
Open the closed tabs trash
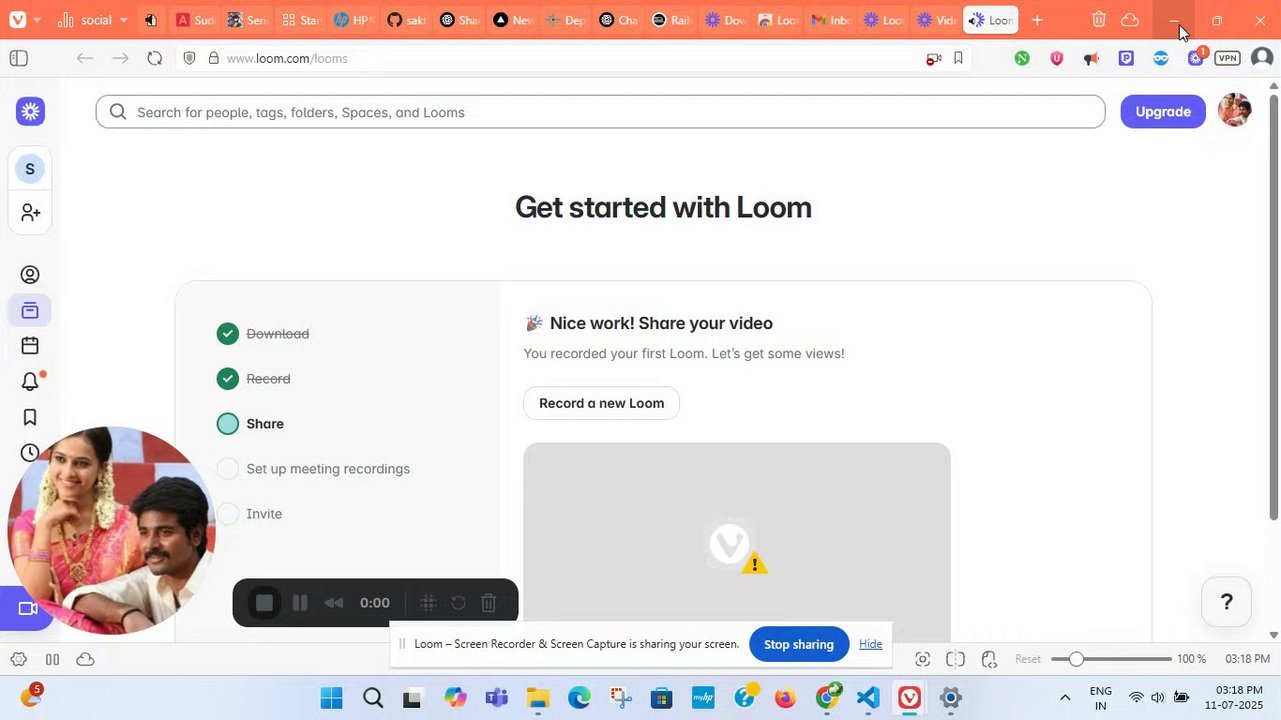click(x=1098, y=20)
